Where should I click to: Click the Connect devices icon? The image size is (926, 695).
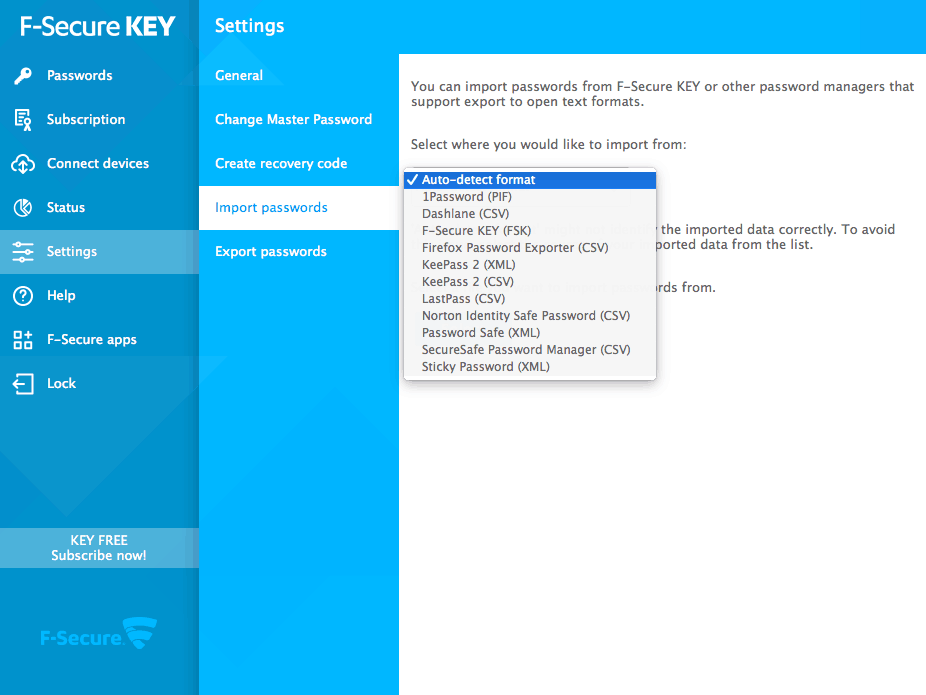[x=22, y=163]
